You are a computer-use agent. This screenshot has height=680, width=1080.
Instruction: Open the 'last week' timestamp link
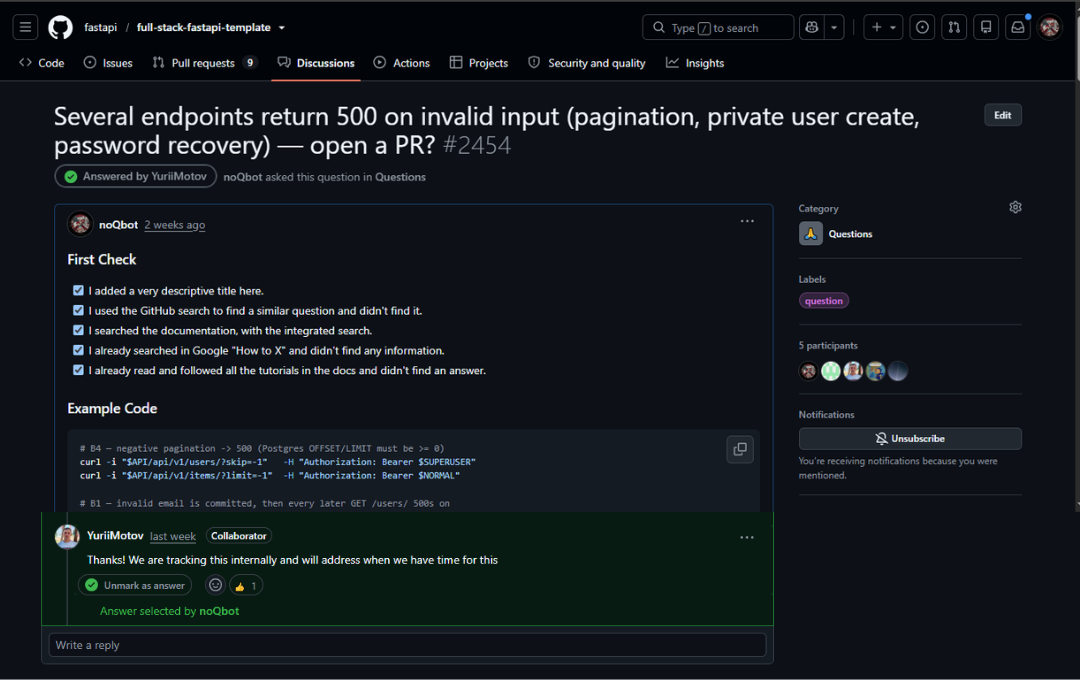click(x=173, y=536)
